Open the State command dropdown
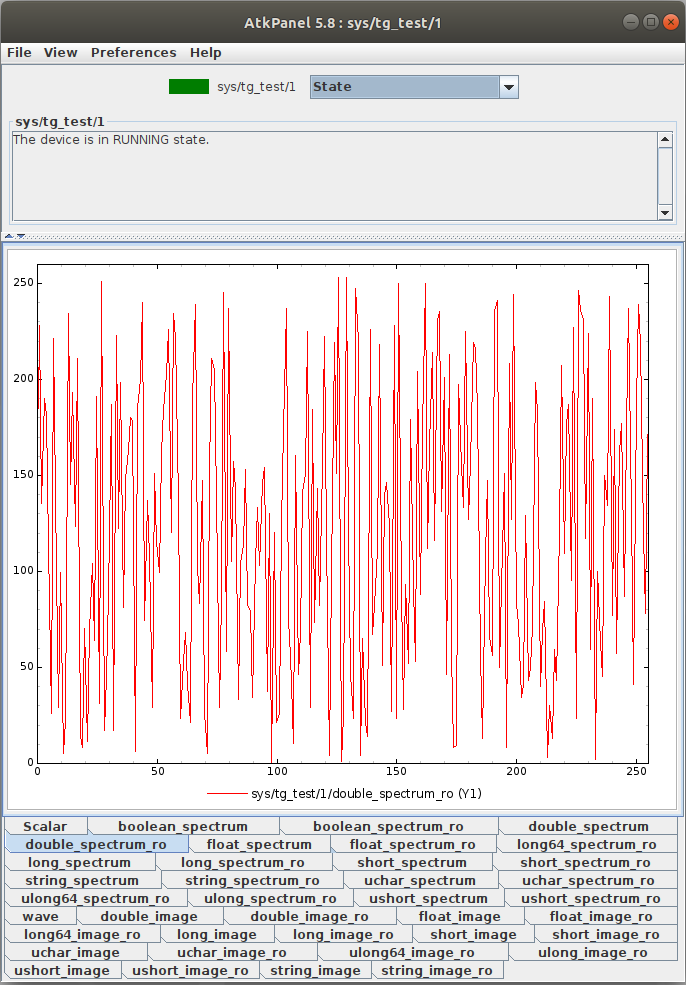This screenshot has width=686, height=985. (x=414, y=87)
